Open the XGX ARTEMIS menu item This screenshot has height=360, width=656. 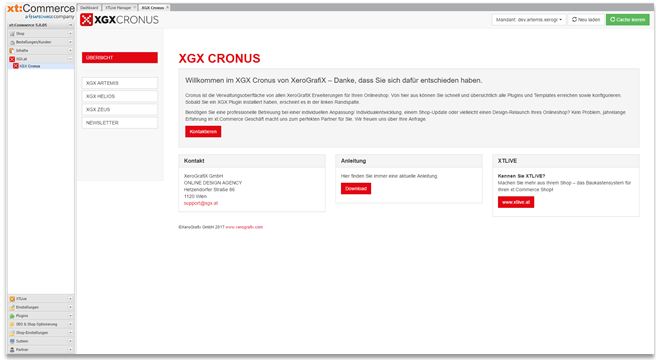coord(120,83)
